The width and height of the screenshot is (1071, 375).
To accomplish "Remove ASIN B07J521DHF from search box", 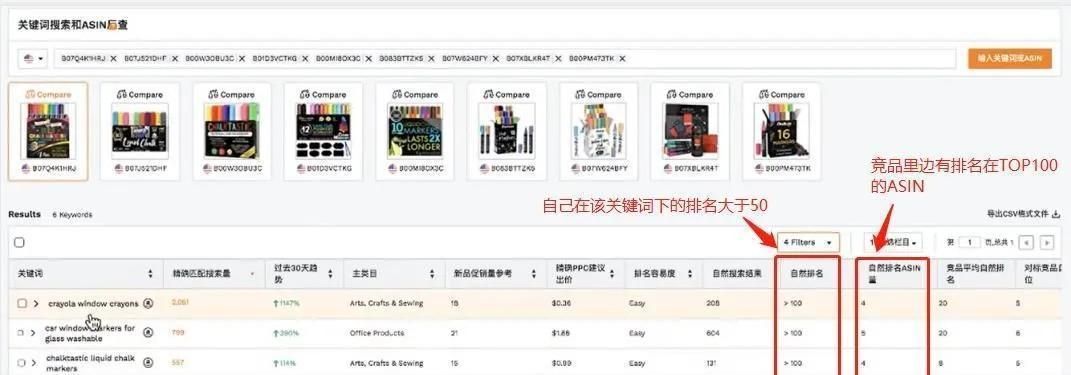I will pyautogui.click(x=176, y=59).
